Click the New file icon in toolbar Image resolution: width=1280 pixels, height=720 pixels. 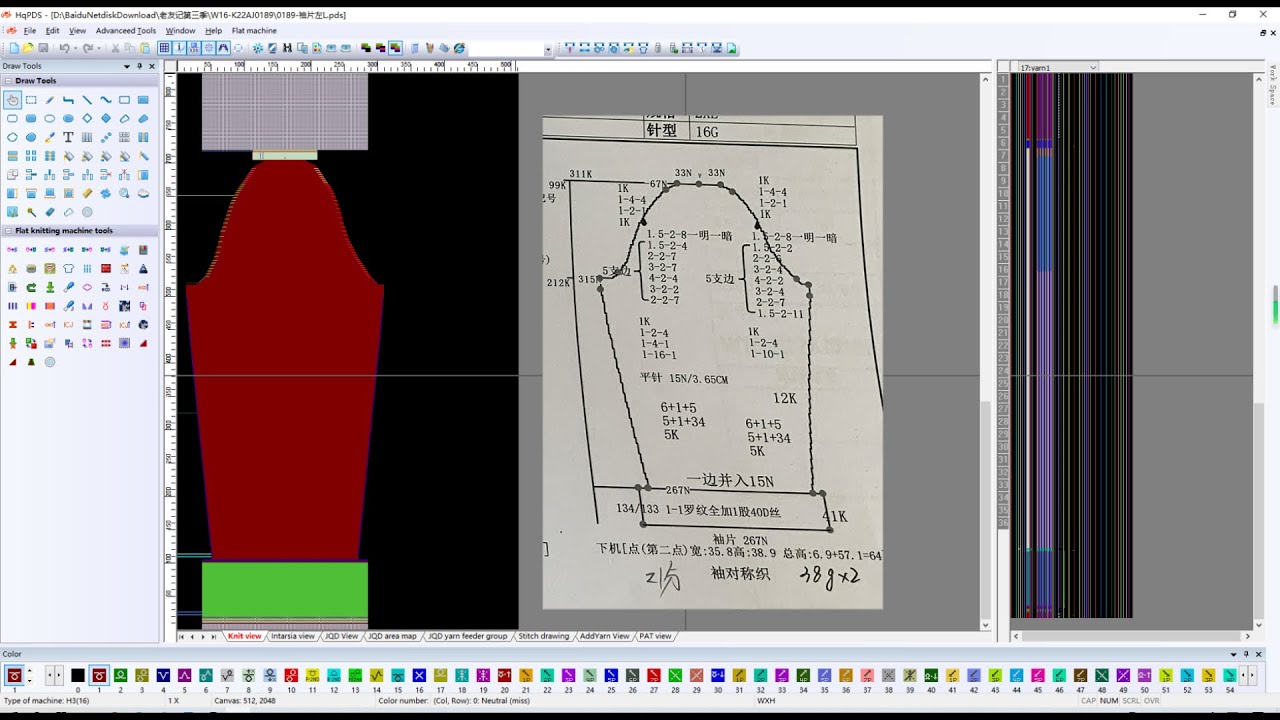click(14, 48)
